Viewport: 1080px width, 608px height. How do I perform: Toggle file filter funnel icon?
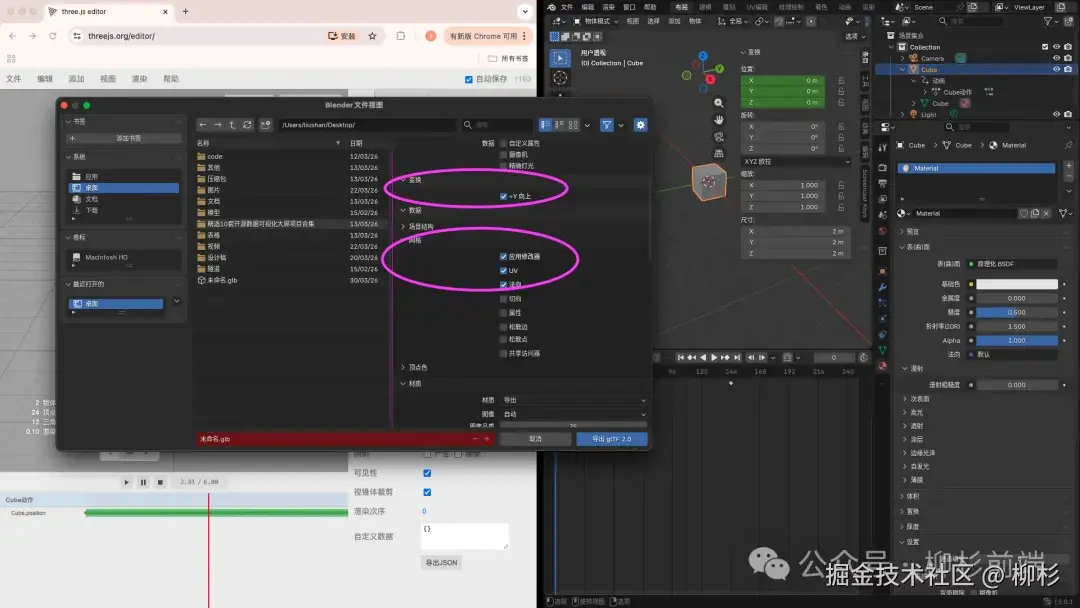pyautogui.click(x=607, y=125)
